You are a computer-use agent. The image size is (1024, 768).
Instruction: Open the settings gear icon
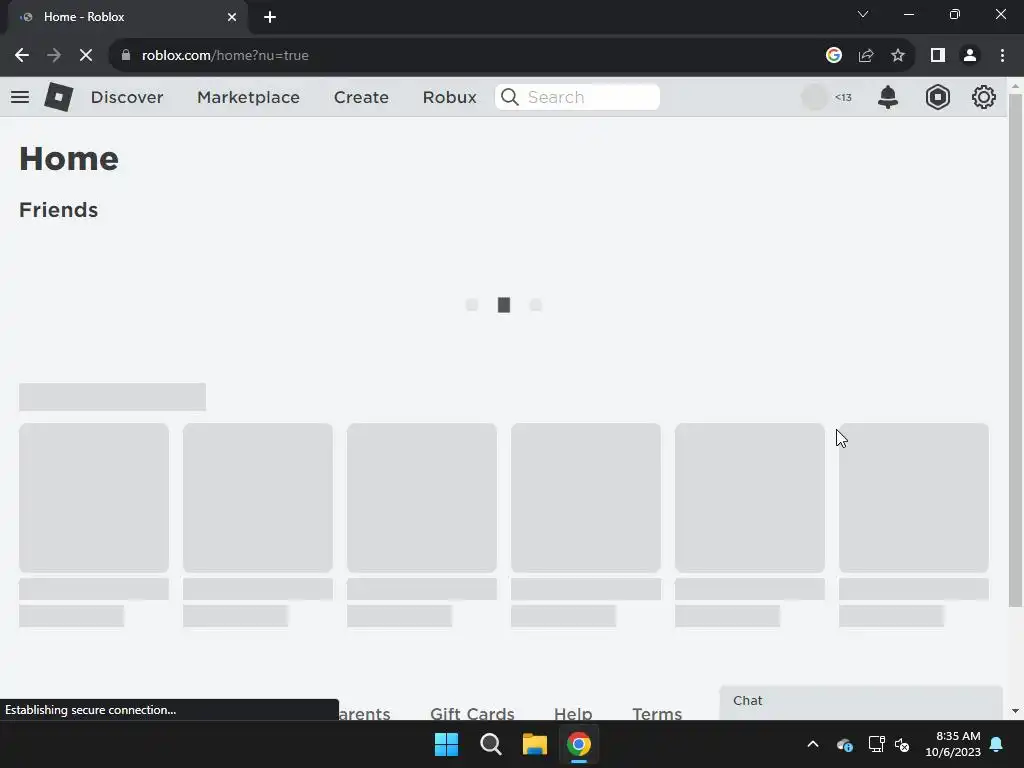click(x=983, y=97)
